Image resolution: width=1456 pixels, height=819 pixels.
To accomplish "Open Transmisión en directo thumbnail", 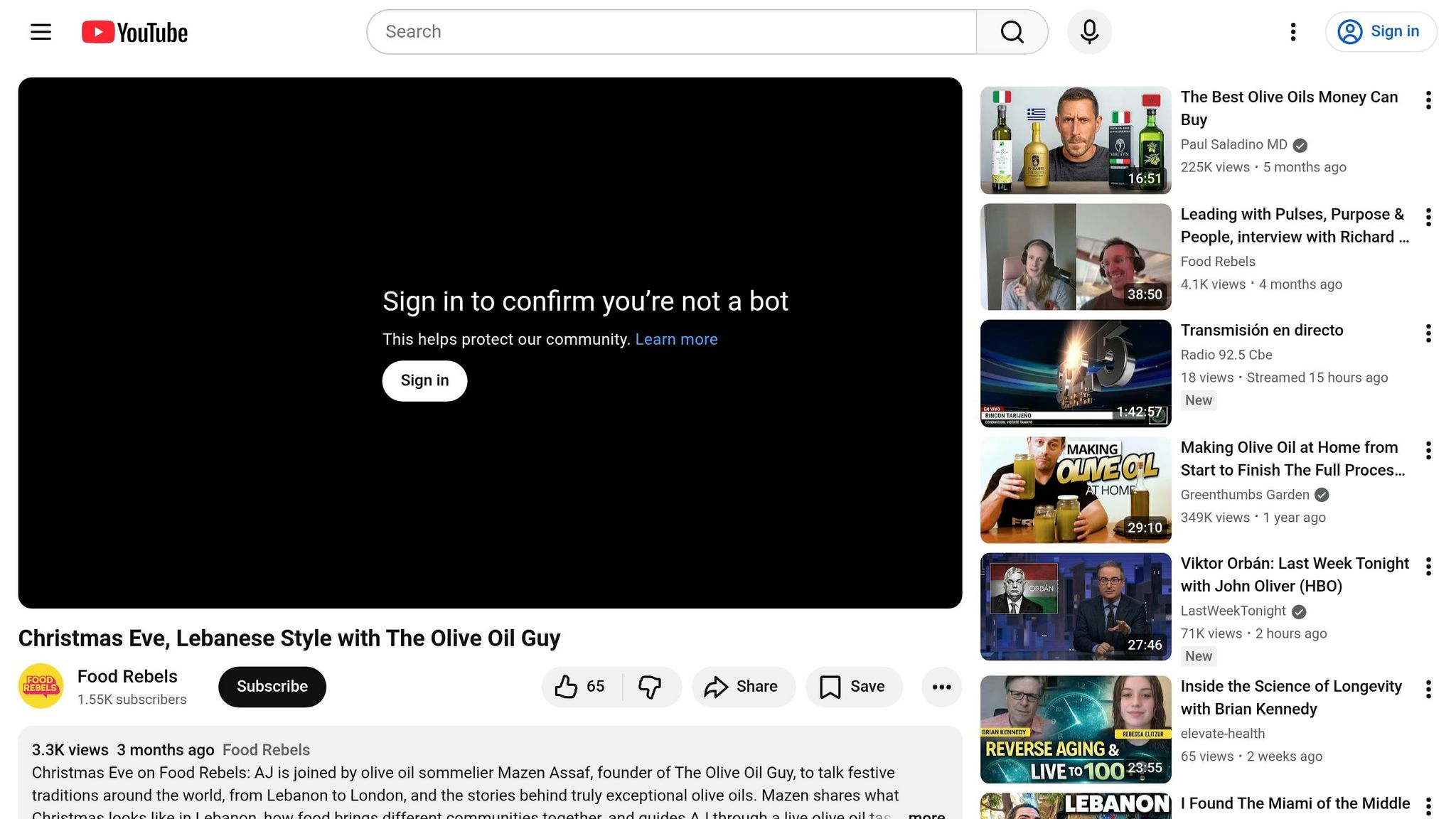I will pyautogui.click(x=1076, y=373).
